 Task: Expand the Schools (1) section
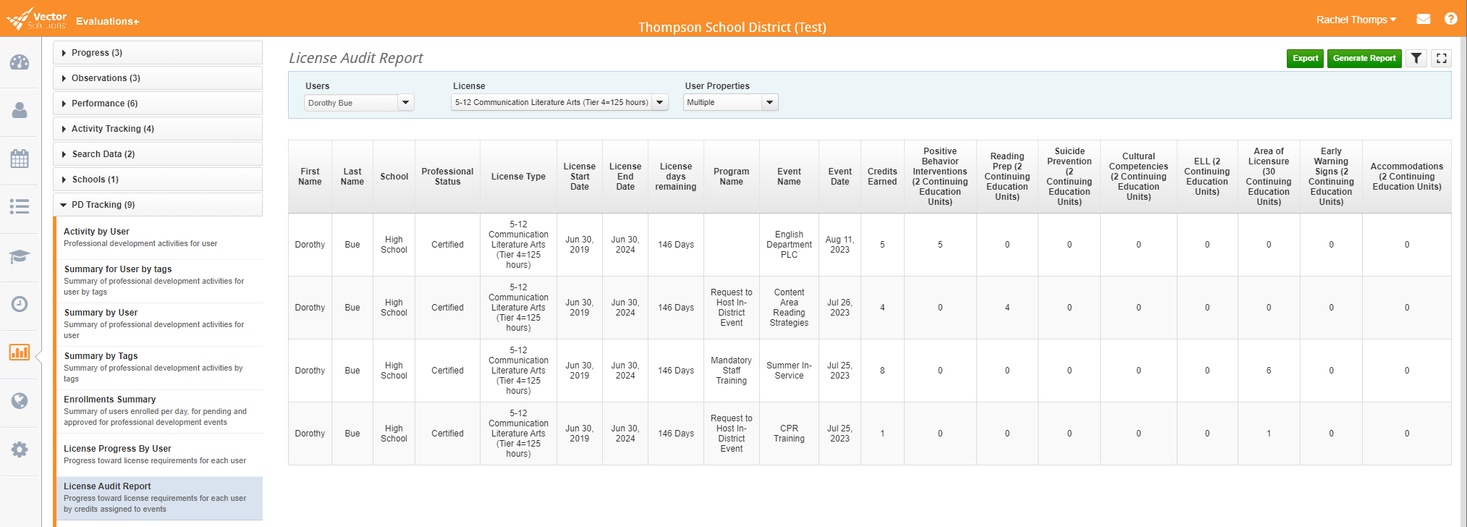point(158,179)
